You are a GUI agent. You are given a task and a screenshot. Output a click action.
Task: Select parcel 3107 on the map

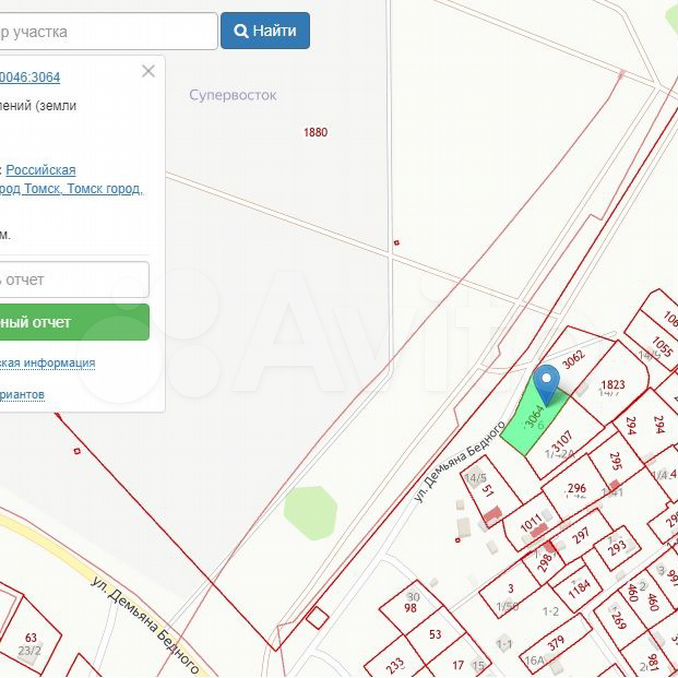(x=562, y=440)
